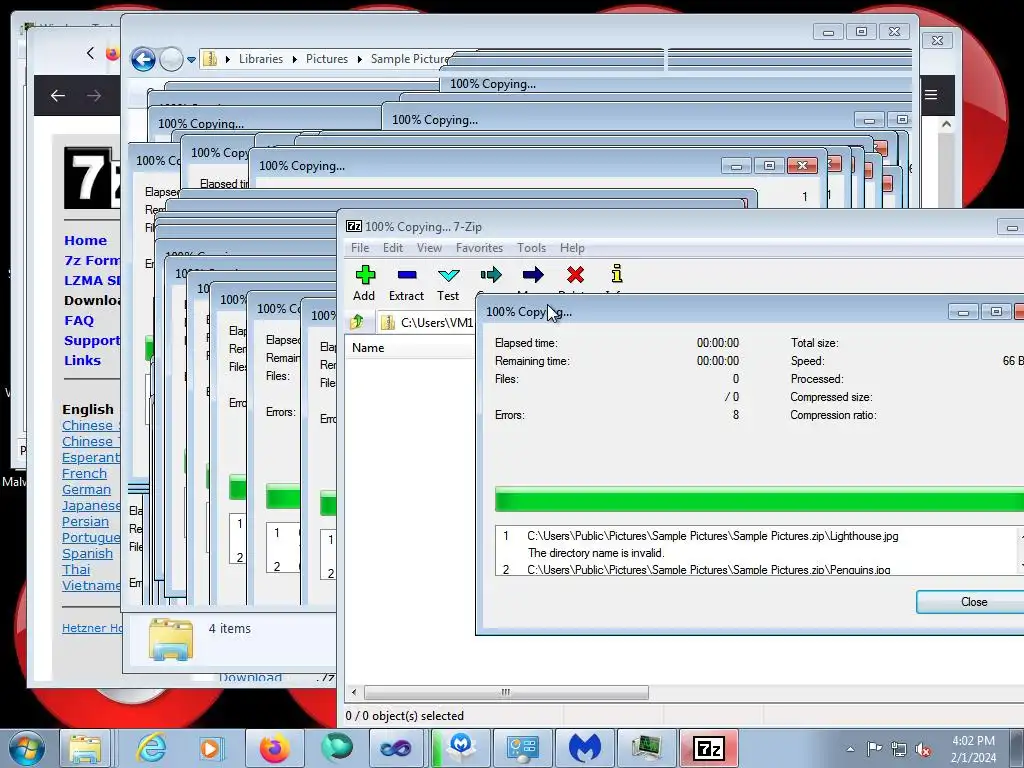Click the Forward button in Explorer window

click(x=171, y=59)
